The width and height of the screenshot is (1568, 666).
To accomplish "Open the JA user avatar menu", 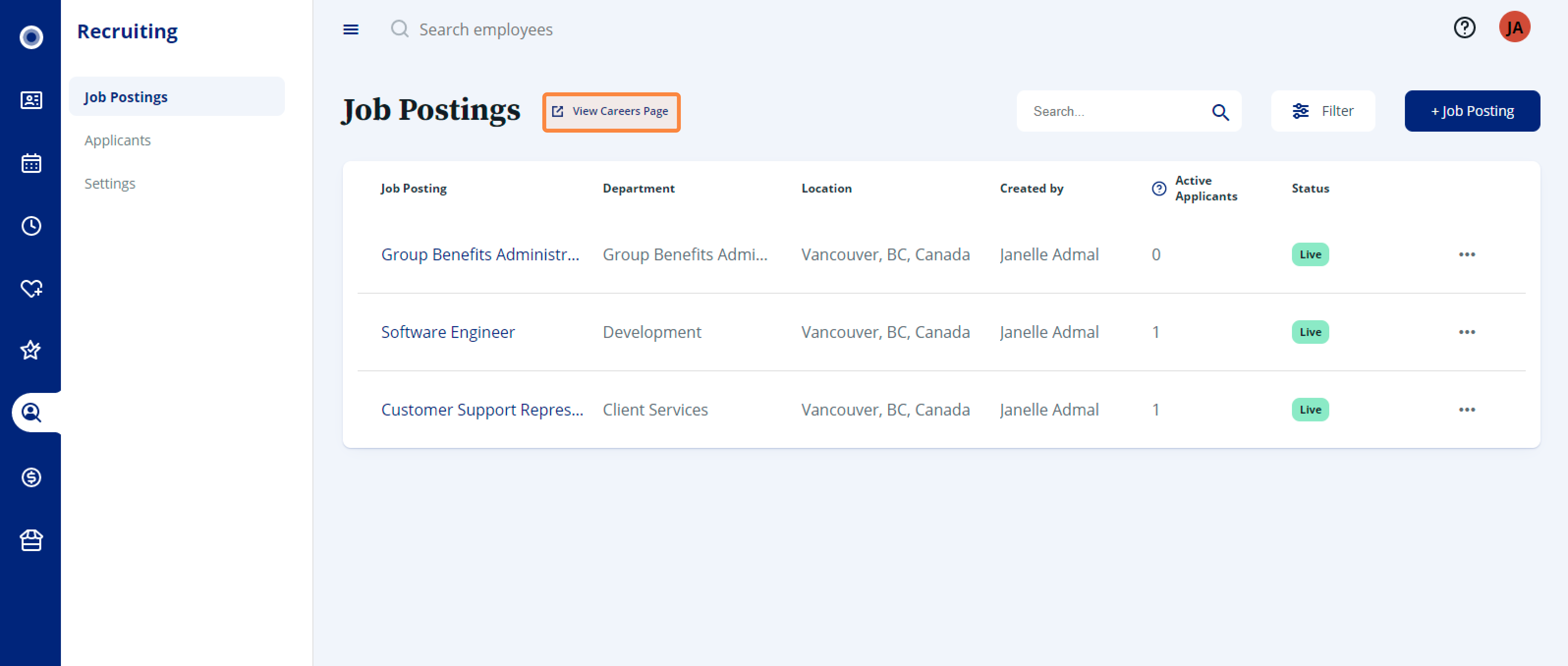I will (x=1514, y=28).
